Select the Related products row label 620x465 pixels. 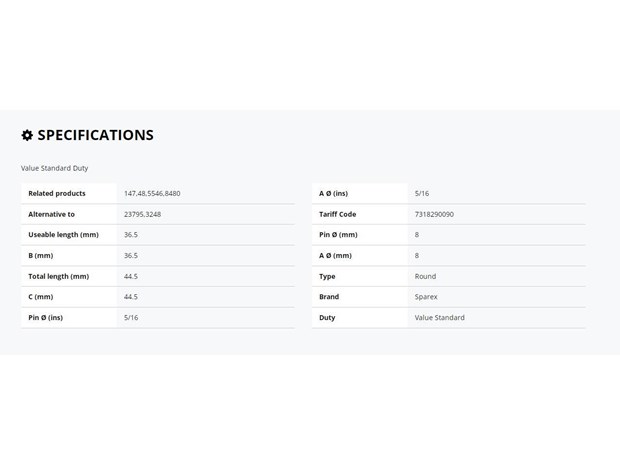click(57, 193)
